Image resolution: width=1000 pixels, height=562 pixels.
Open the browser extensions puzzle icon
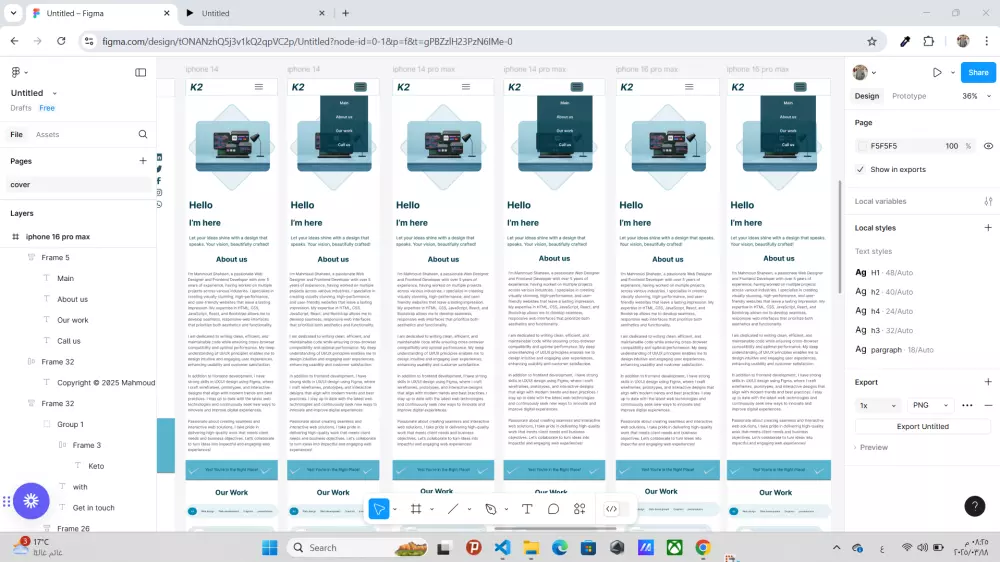[x=929, y=41]
